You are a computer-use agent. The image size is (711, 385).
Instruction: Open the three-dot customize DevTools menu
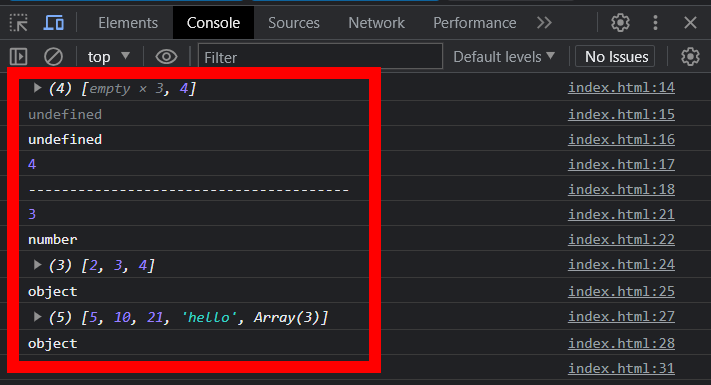point(655,23)
